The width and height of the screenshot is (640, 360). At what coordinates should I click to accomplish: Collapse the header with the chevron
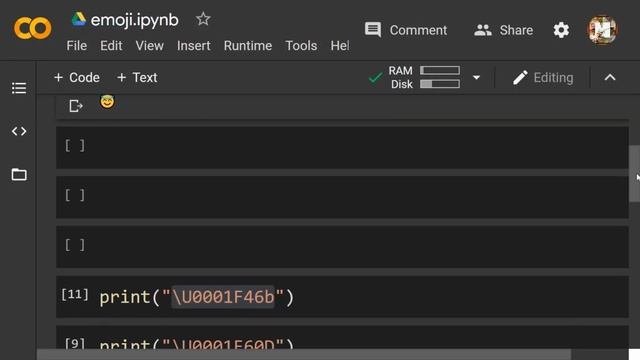(x=610, y=78)
